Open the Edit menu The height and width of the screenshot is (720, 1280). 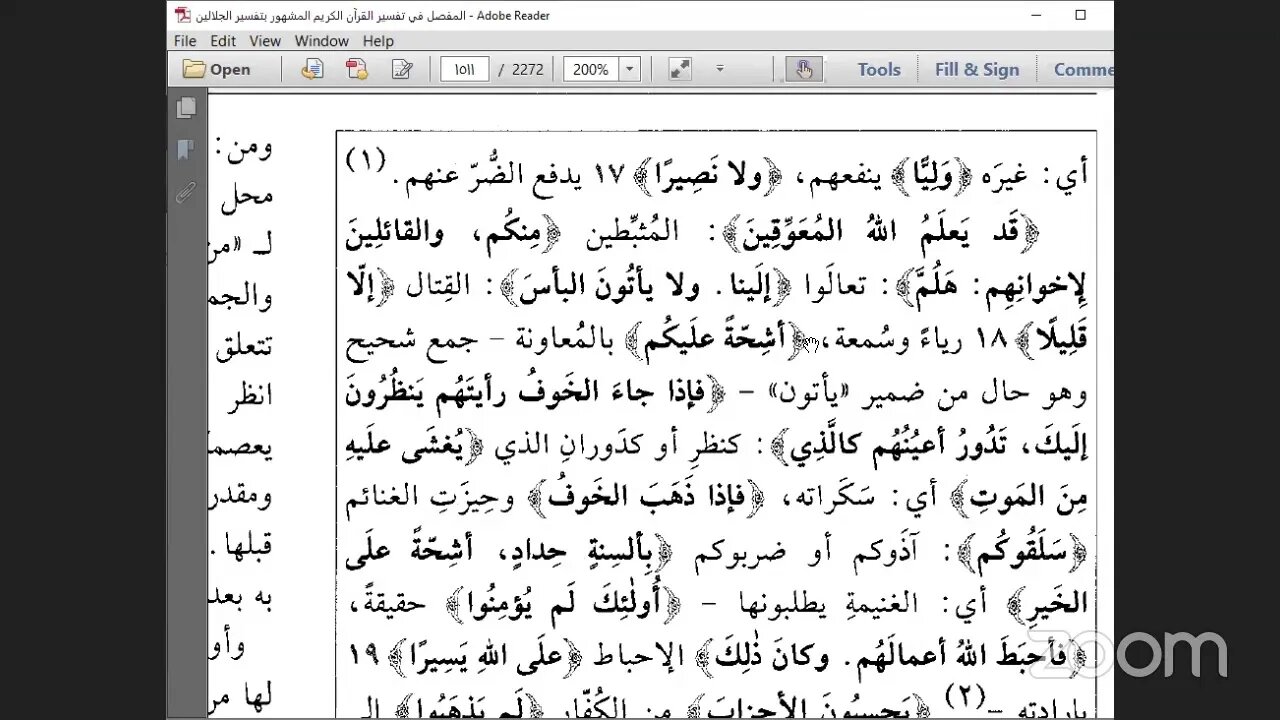tap(223, 41)
